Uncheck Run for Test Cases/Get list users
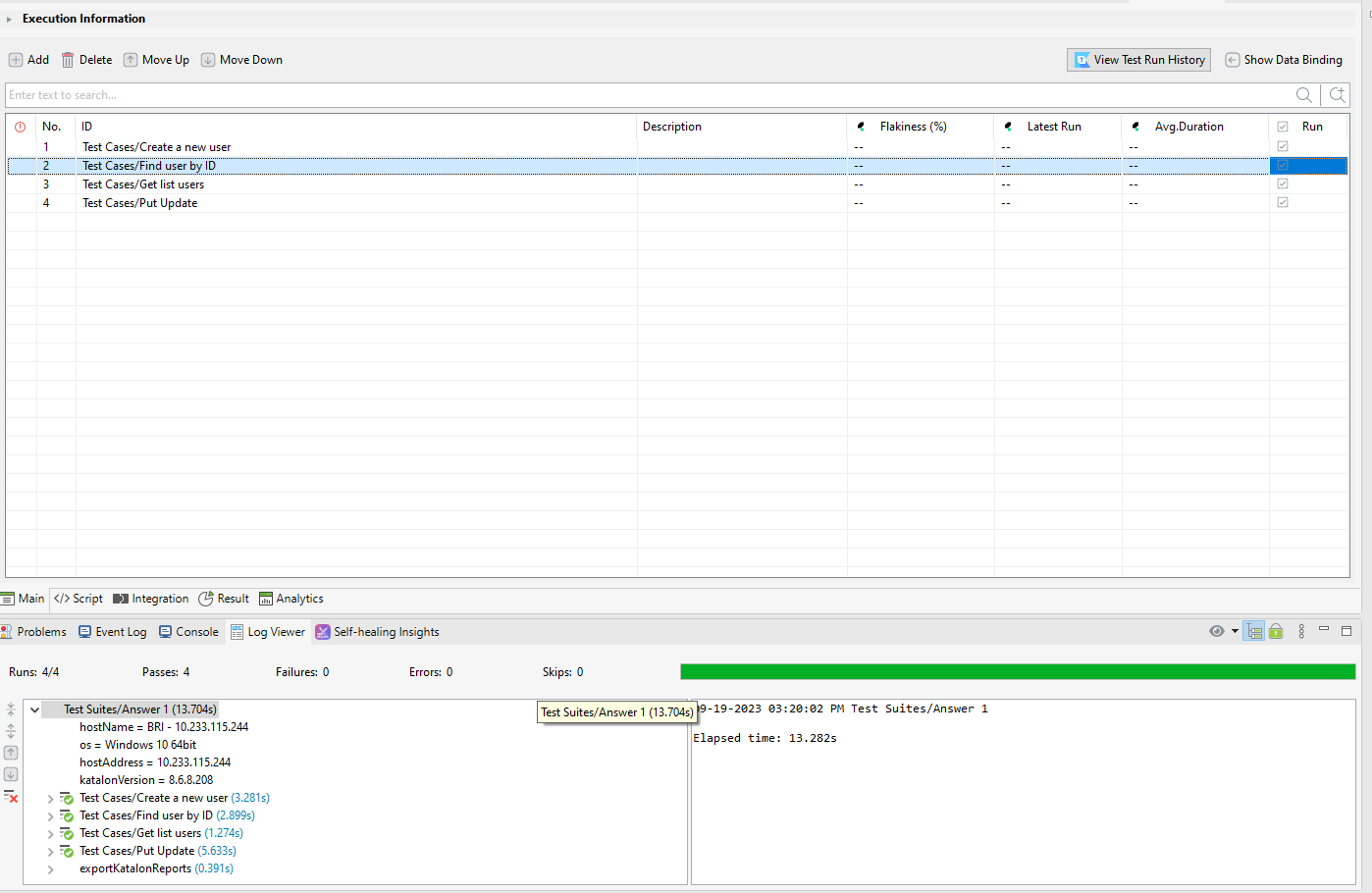1372x893 pixels. (x=1283, y=184)
